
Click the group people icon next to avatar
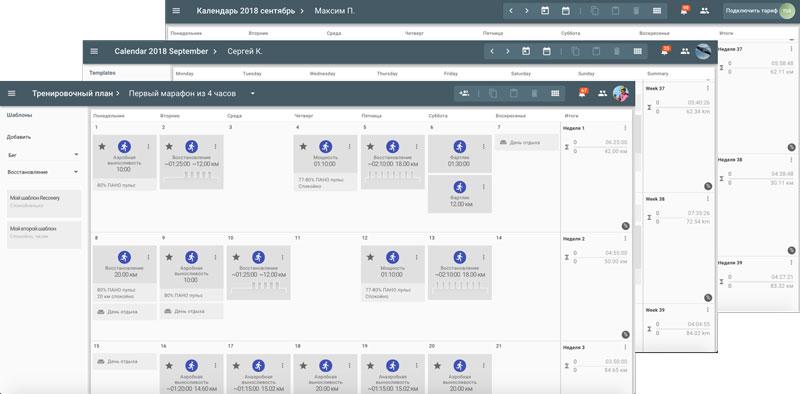coord(603,93)
